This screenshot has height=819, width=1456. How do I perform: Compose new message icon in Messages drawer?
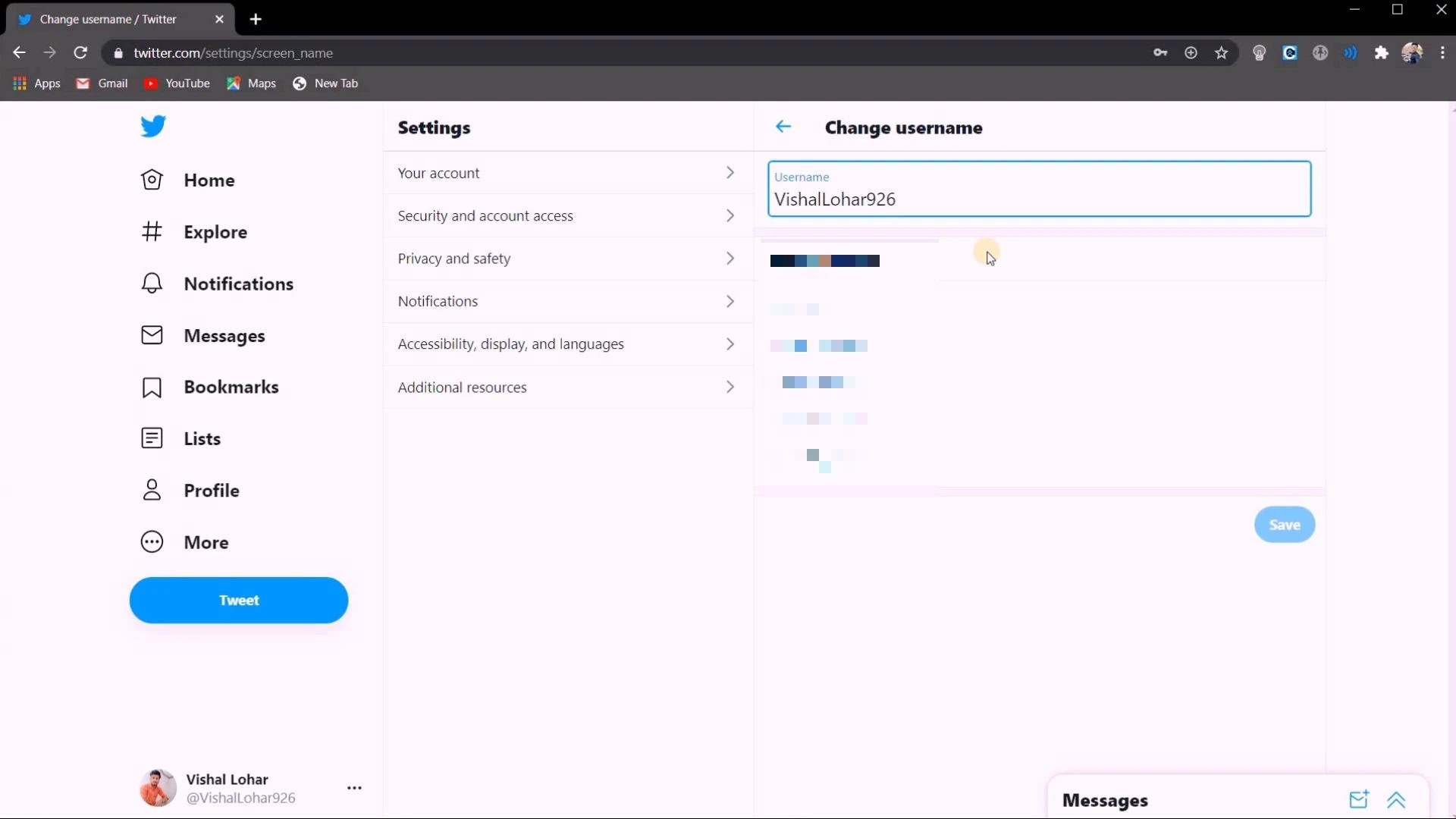1358,799
